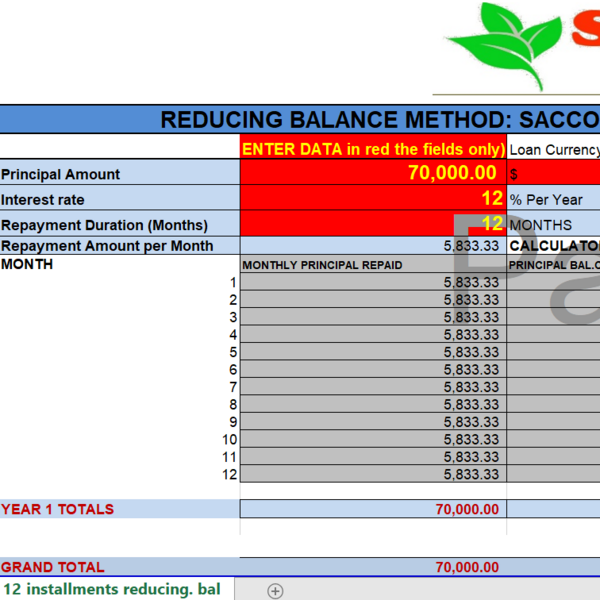Viewport: 600px width, 600px height.
Task: Select the green leaf logo image
Action: pyautogui.click(x=503, y=45)
